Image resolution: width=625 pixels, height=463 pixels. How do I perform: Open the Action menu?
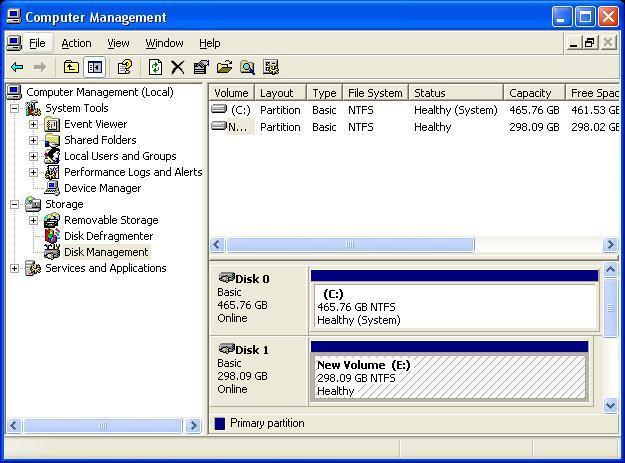point(76,43)
